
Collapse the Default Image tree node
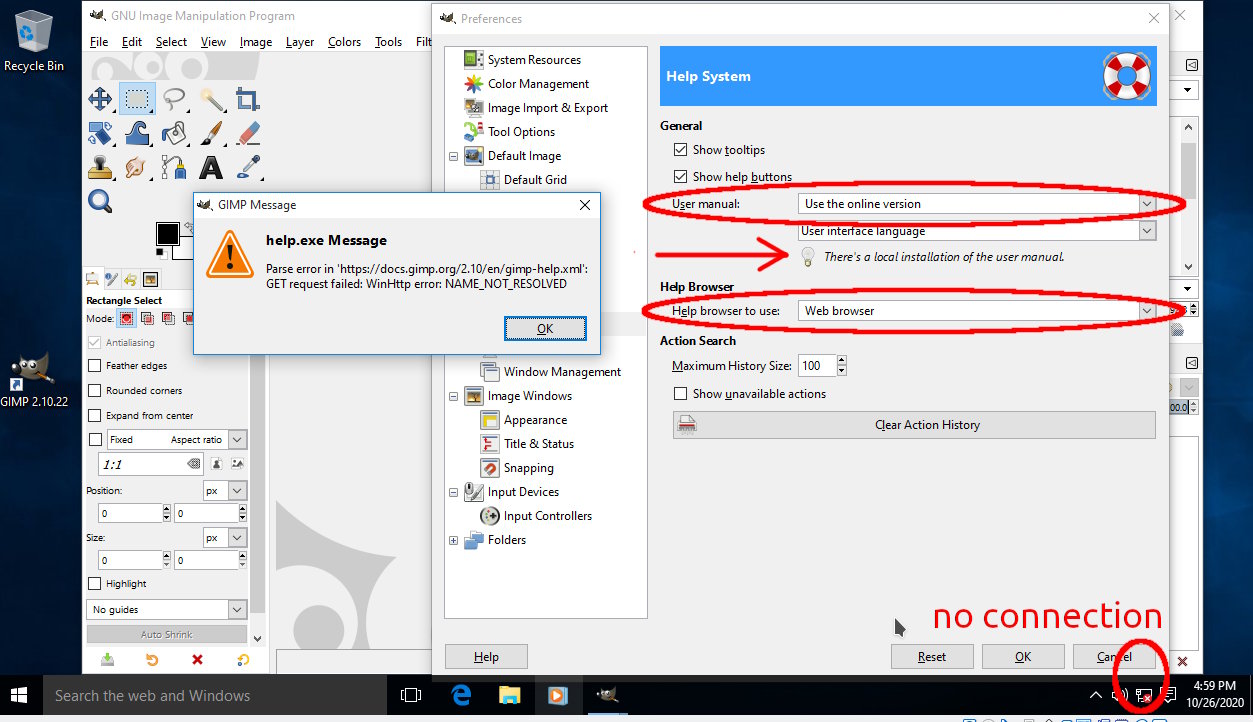coord(454,157)
